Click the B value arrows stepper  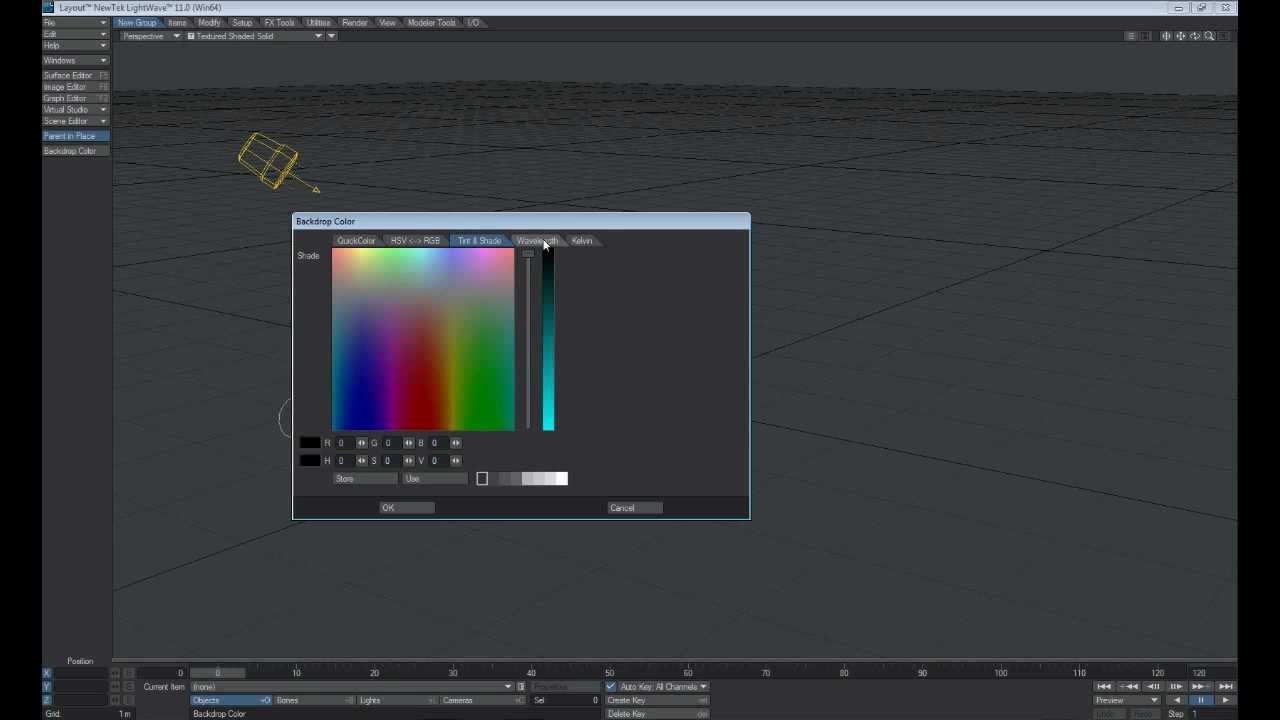click(x=456, y=443)
